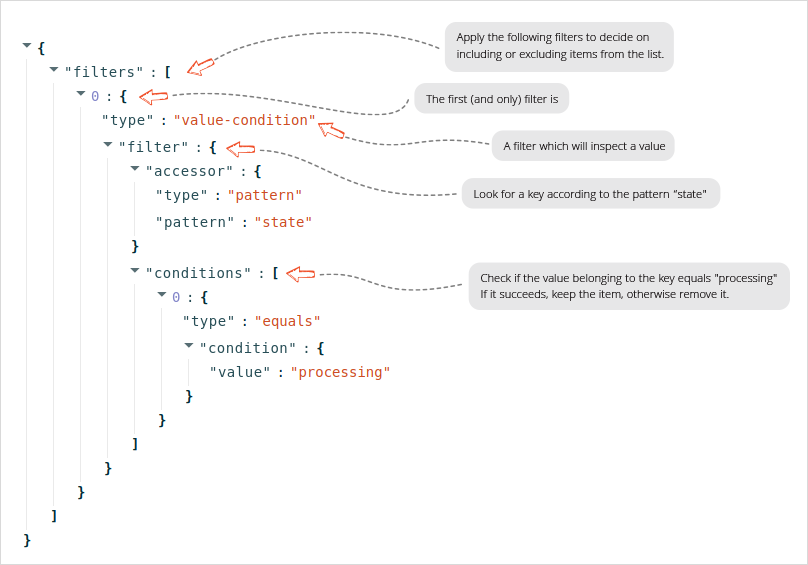Collapse conditions item 0 triangle

[162, 294]
